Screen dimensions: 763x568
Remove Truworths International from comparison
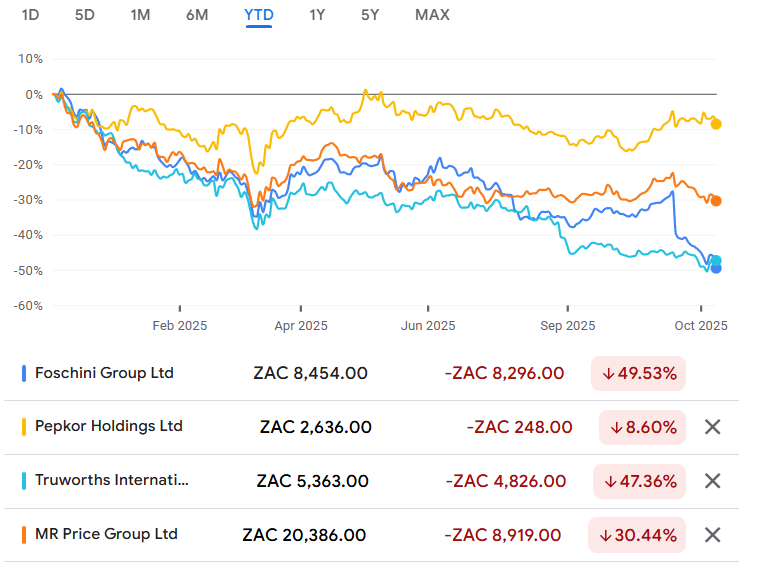(712, 481)
